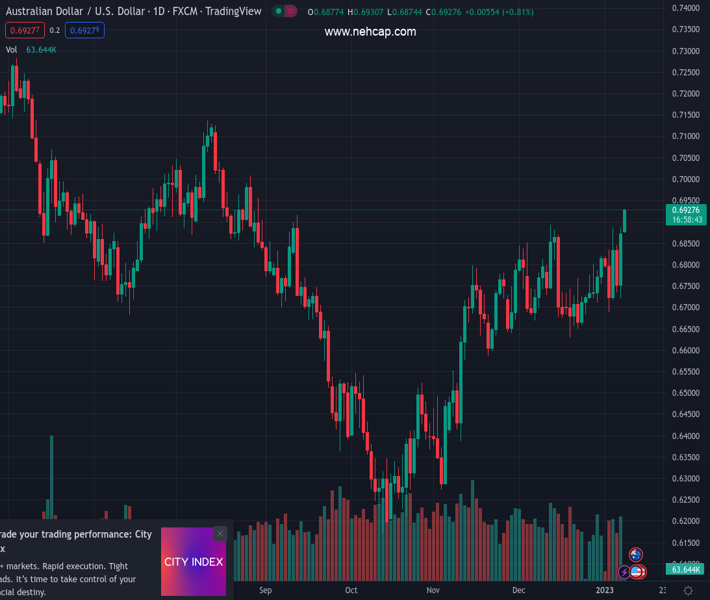
Task: Close the City Index advertisement
Action: [220, 534]
